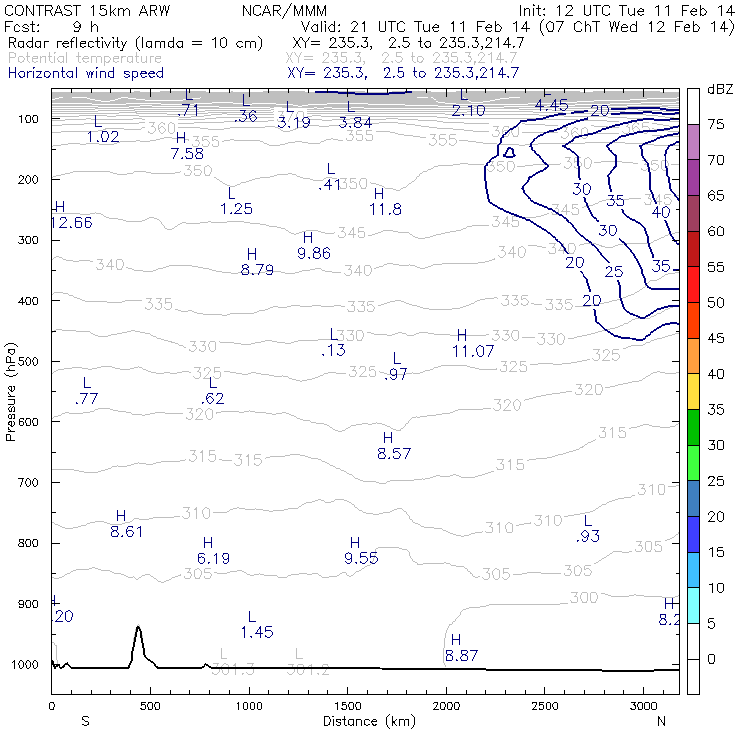
Task: Click the 'Distance (km)' axis title
Action: click(370, 721)
